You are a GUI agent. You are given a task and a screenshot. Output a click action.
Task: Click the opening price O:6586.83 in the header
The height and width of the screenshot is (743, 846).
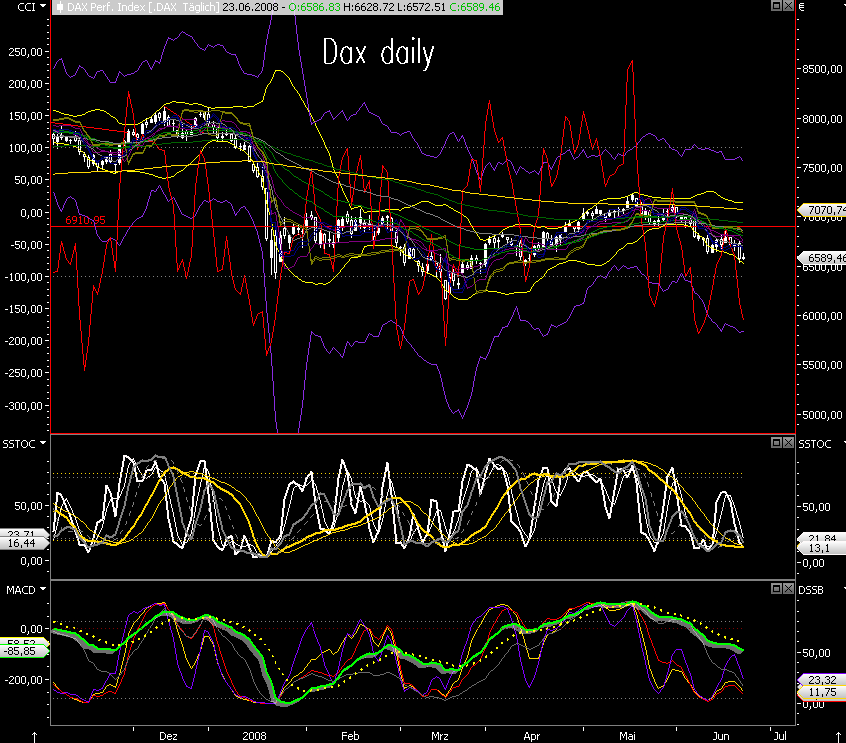coord(315,7)
